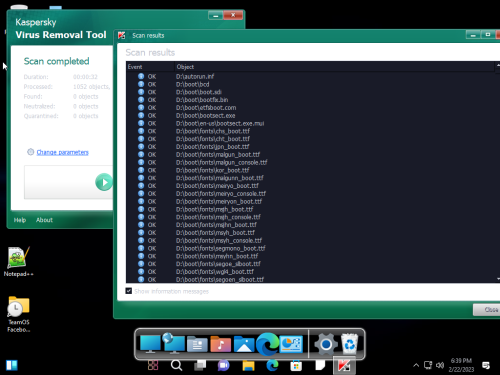Open clock showing 6:39 PM 2/22/2023
Image resolution: width=500 pixels, height=375 pixels.
coord(461,365)
